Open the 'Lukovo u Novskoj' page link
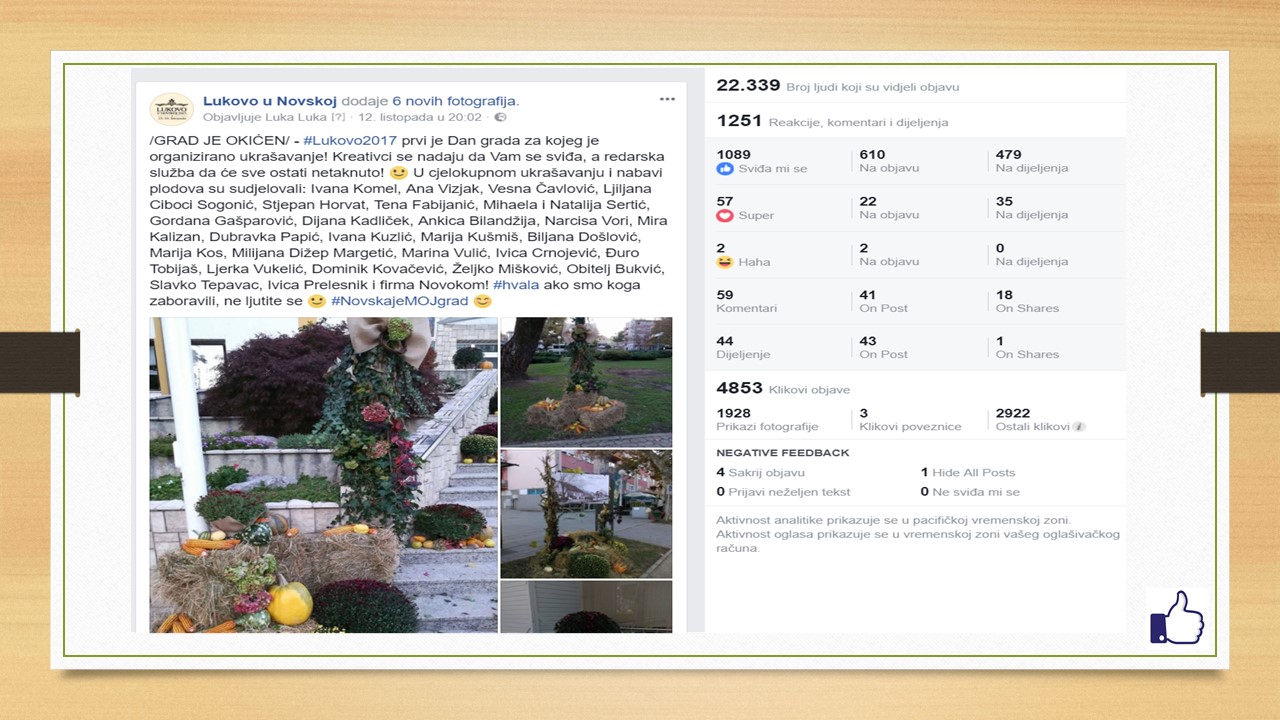Viewport: 1280px width, 720px height. pyautogui.click(x=269, y=100)
